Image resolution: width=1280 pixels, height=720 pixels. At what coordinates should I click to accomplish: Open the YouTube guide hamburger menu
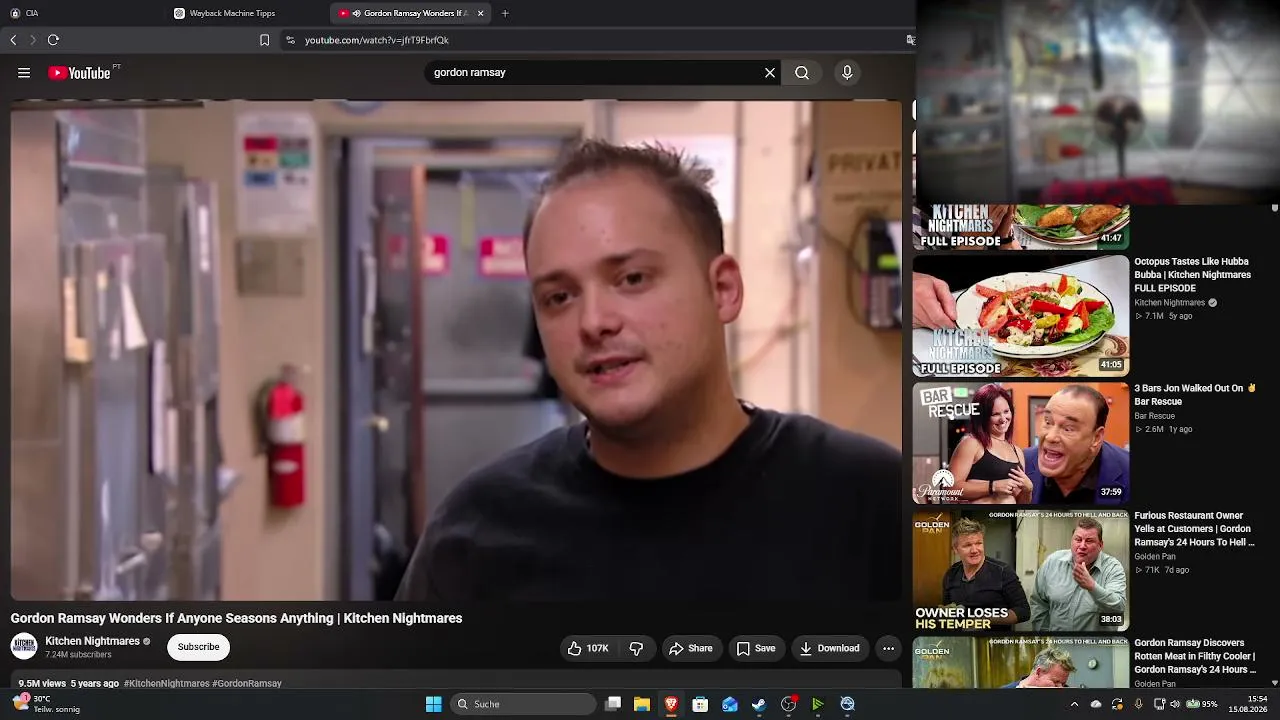click(x=24, y=73)
